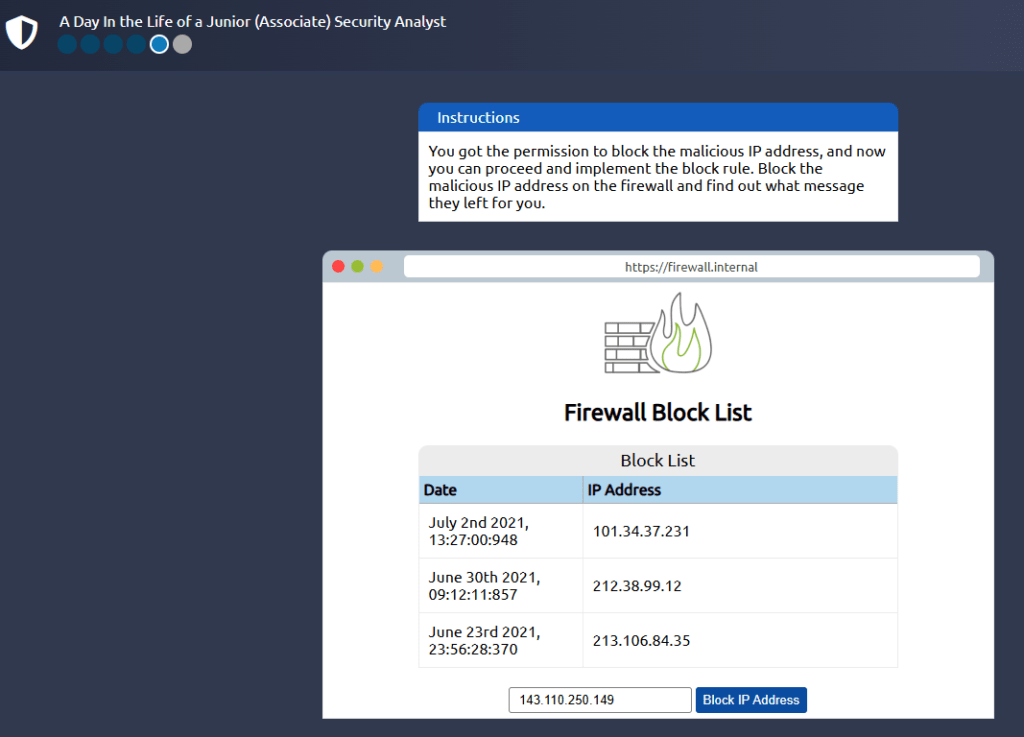Click the Date column header
This screenshot has height=737, width=1024.
click(440, 490)
